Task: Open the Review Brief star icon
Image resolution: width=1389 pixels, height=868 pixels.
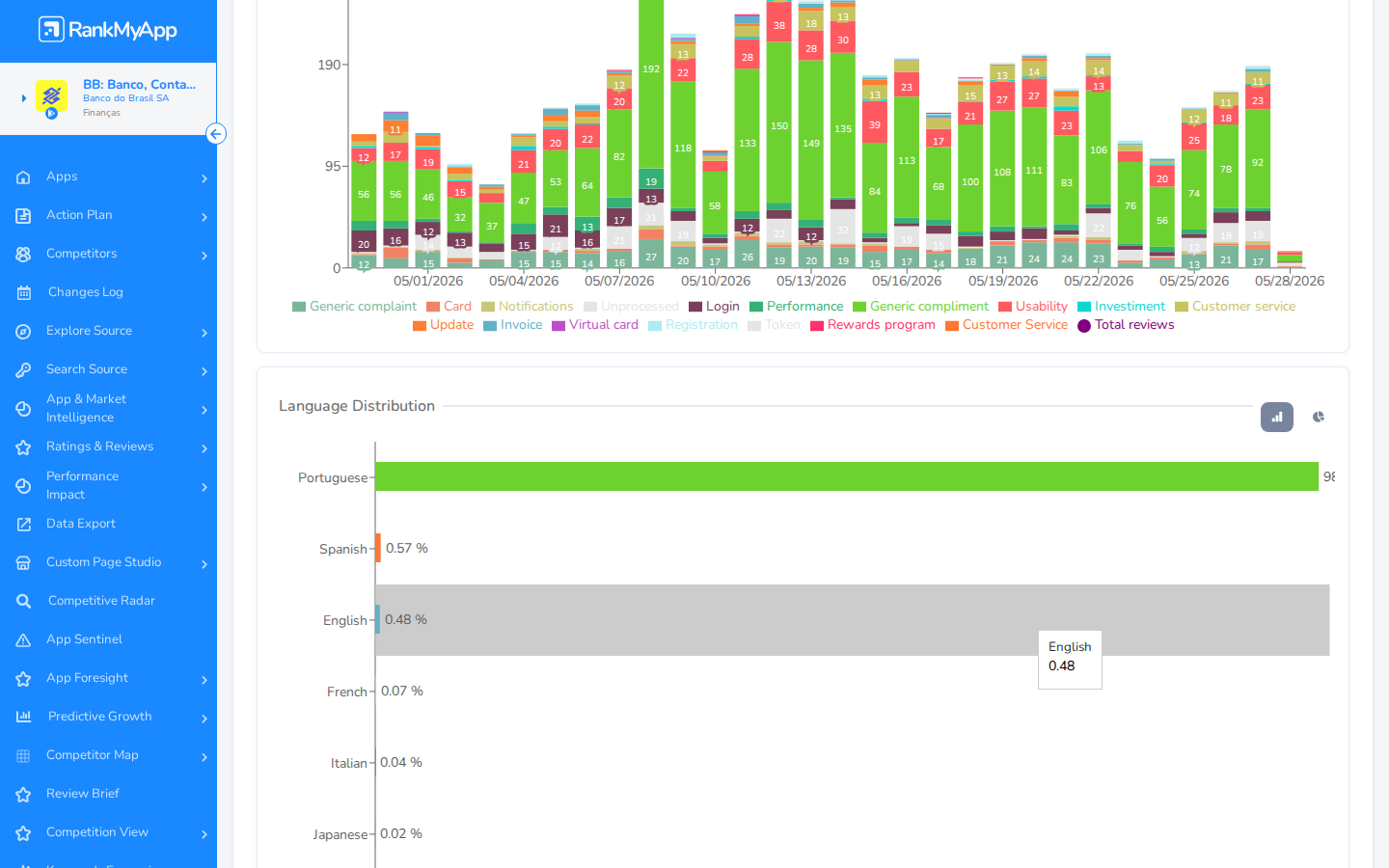Action: point(24,794)
